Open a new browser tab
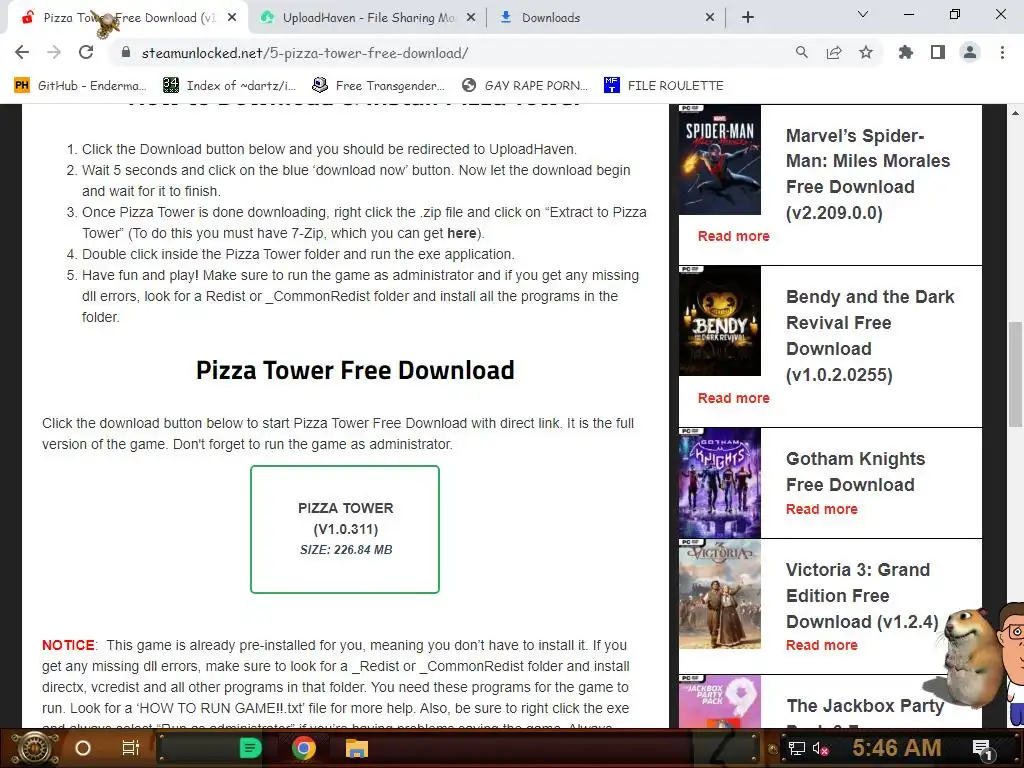 [x=748, y=18]
